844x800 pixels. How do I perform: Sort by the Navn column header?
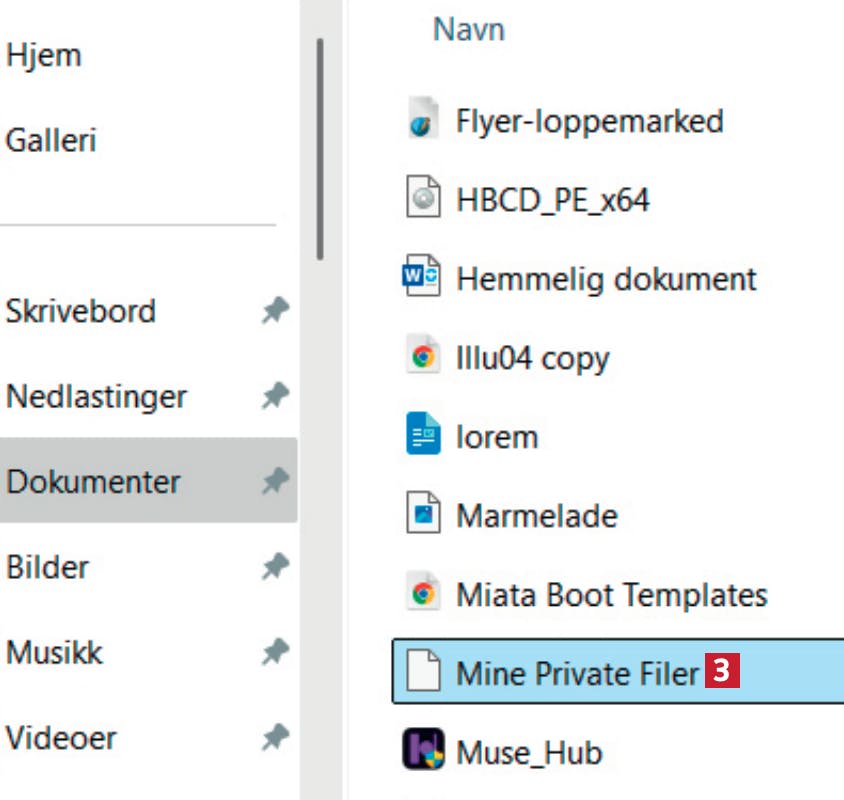(x=469, y=29)
